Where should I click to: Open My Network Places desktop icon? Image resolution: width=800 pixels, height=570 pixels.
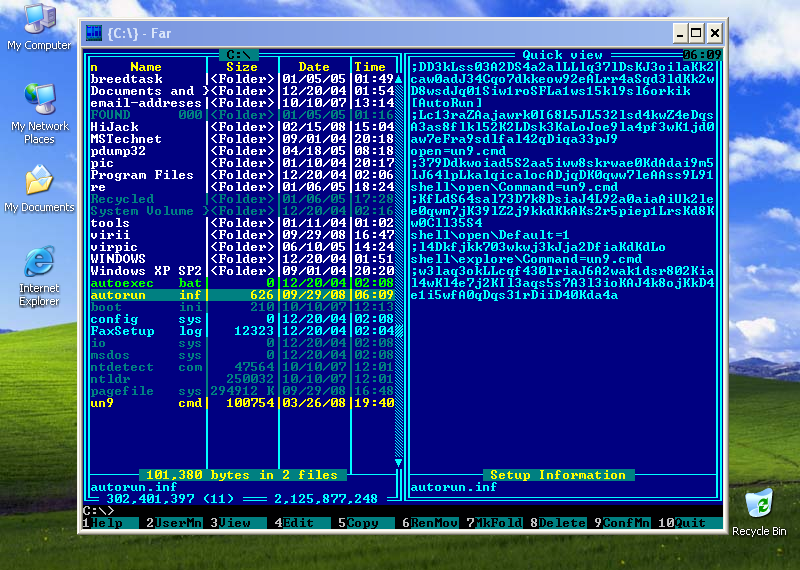39,113
